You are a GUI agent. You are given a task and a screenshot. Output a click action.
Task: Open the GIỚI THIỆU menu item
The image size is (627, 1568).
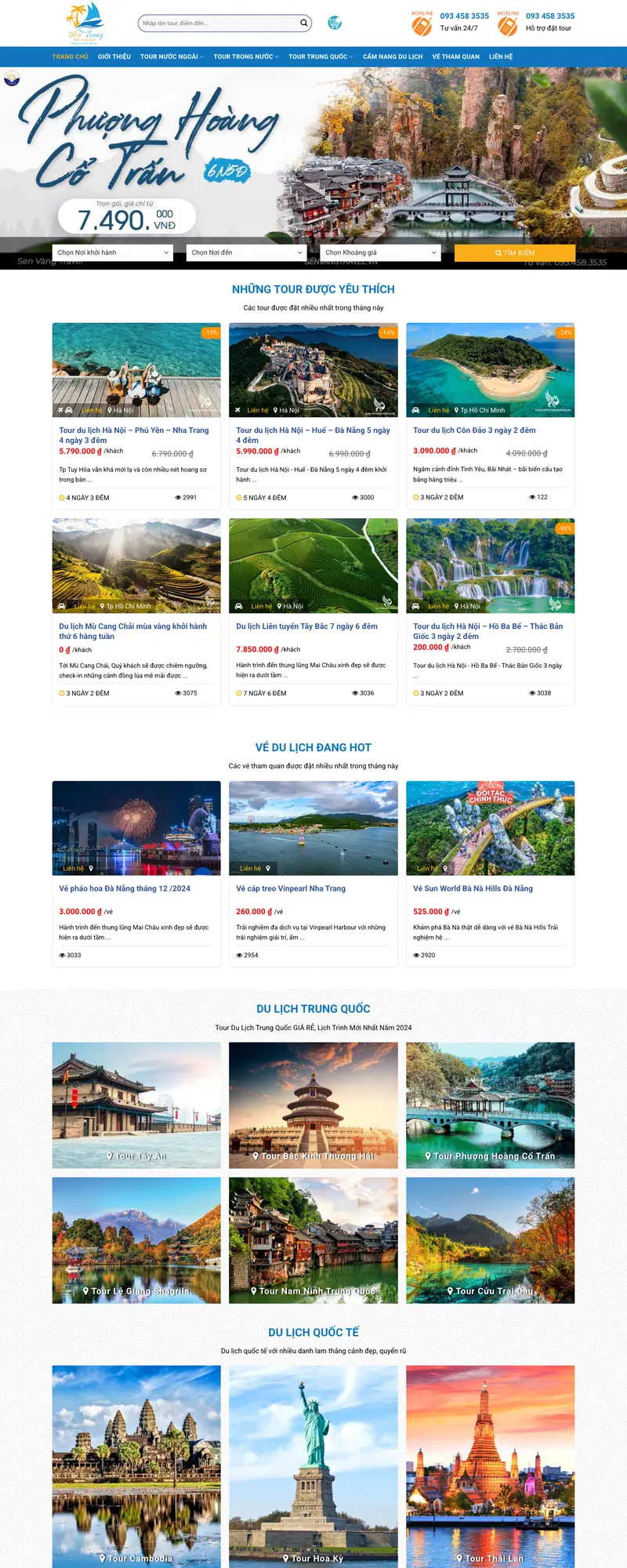tap(114, 56)
